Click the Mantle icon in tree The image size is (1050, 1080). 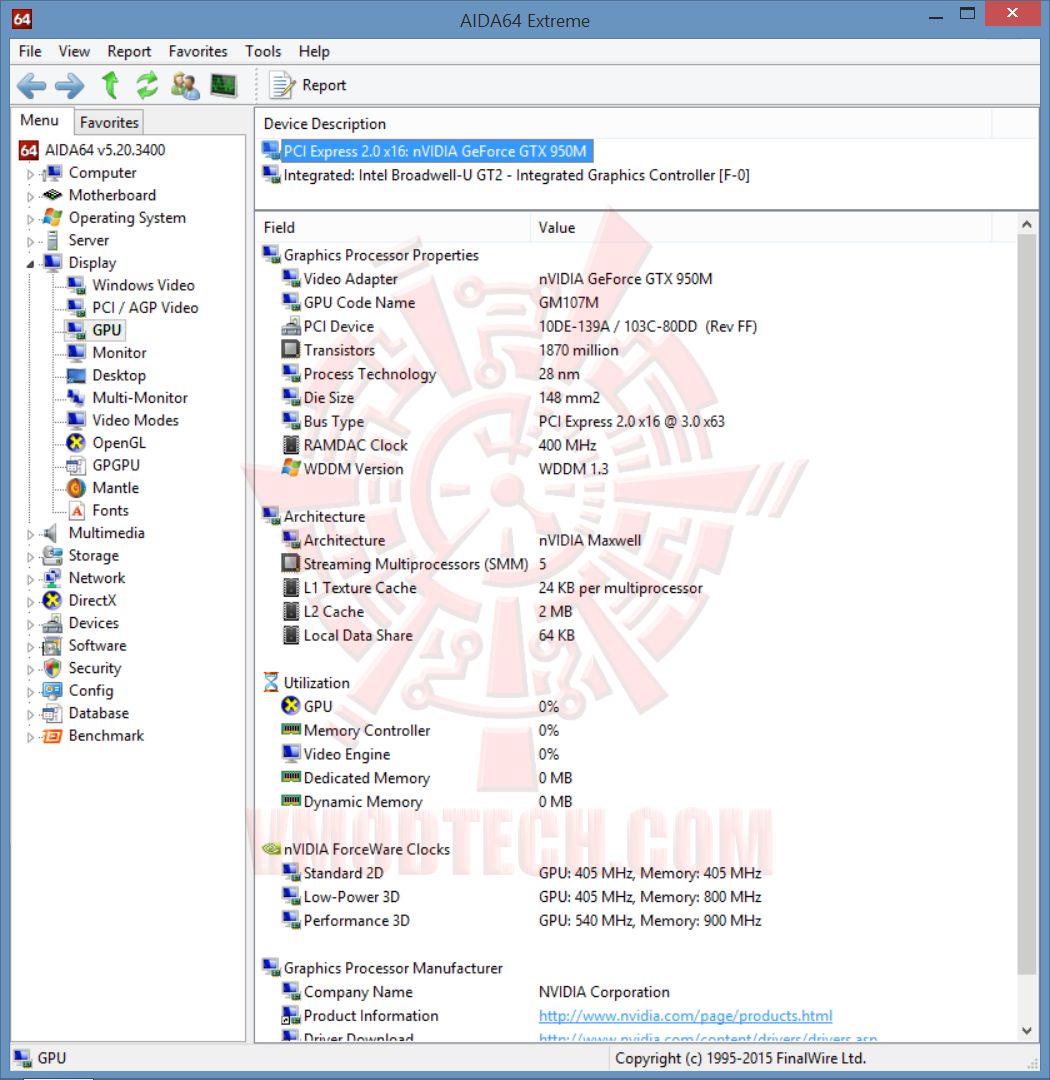click(76, 488)
